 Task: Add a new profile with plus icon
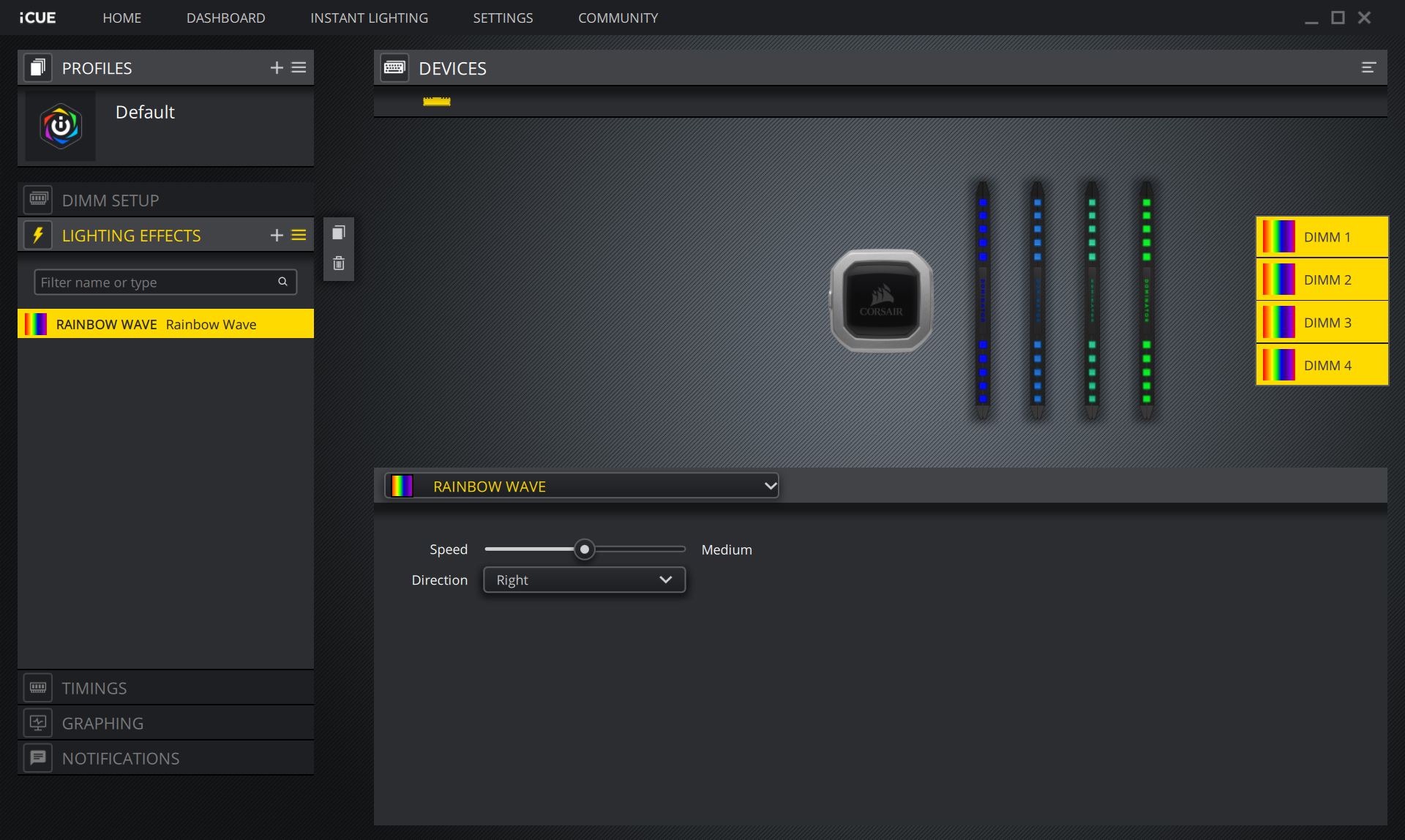coord(277,68)
